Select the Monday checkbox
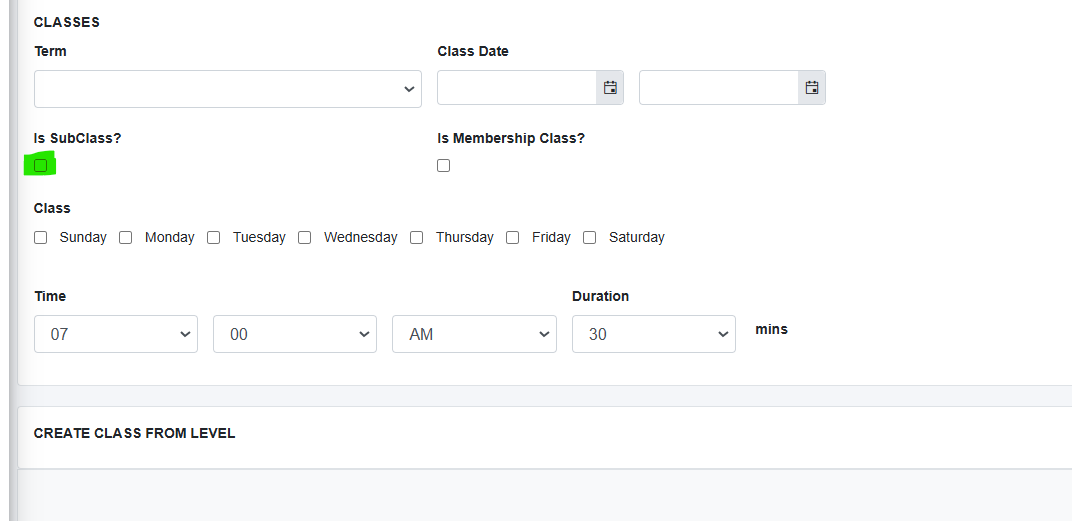 [x=125, y=237]
